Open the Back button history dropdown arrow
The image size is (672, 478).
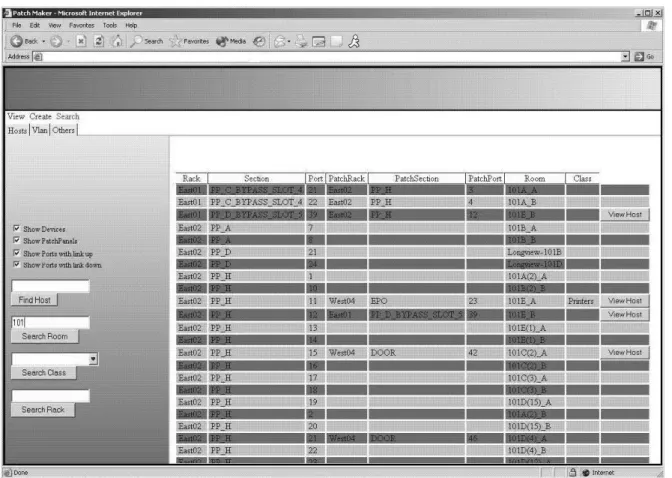click(43, 42)
